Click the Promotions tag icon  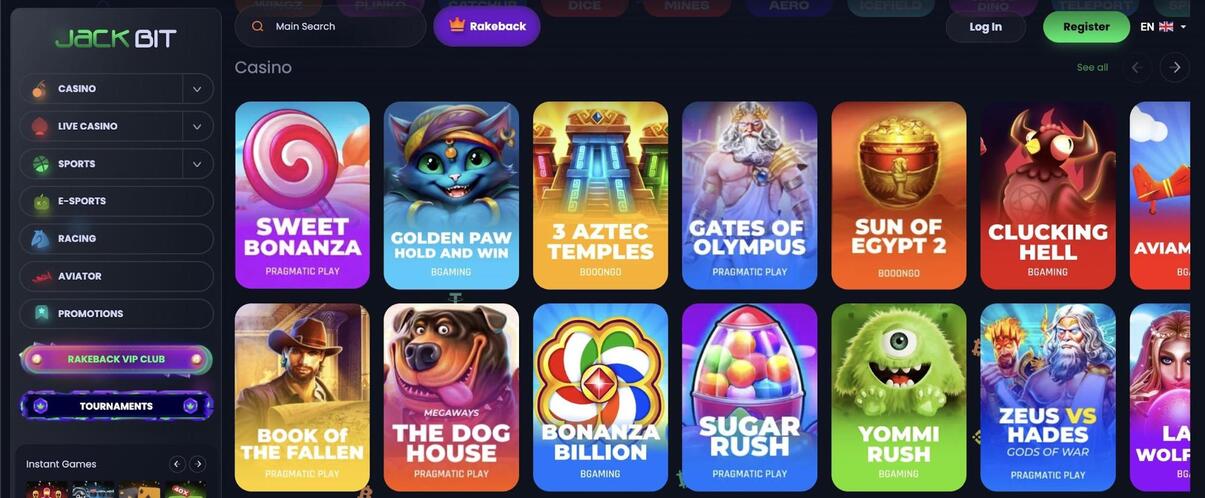(x=40, y=314)
